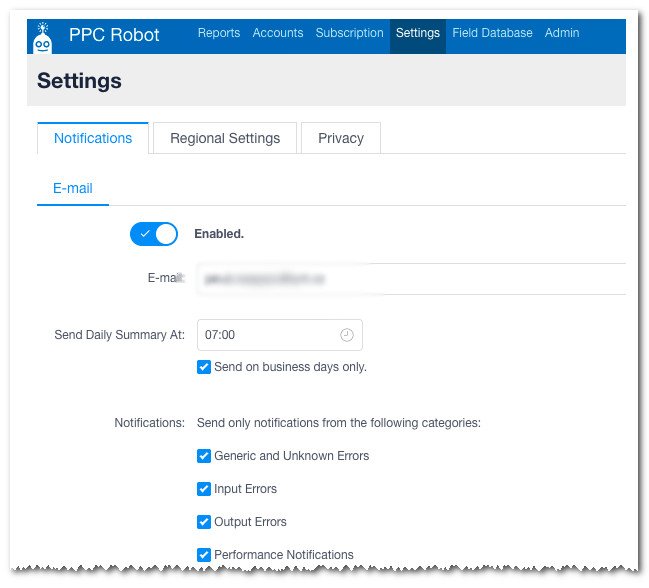Open the Send Daily Summary time picker

[280, 335]
